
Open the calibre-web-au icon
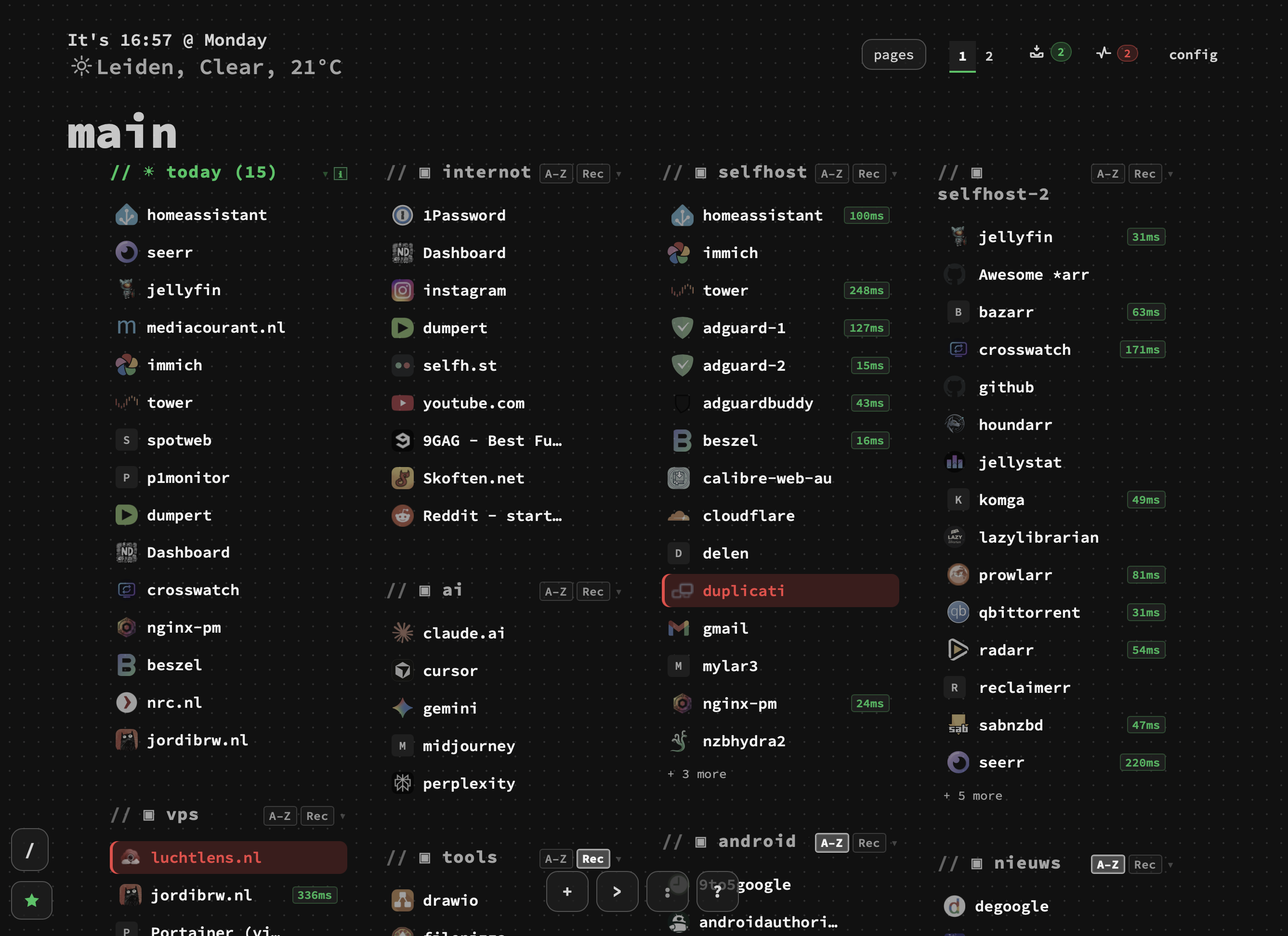pos(679,478)
